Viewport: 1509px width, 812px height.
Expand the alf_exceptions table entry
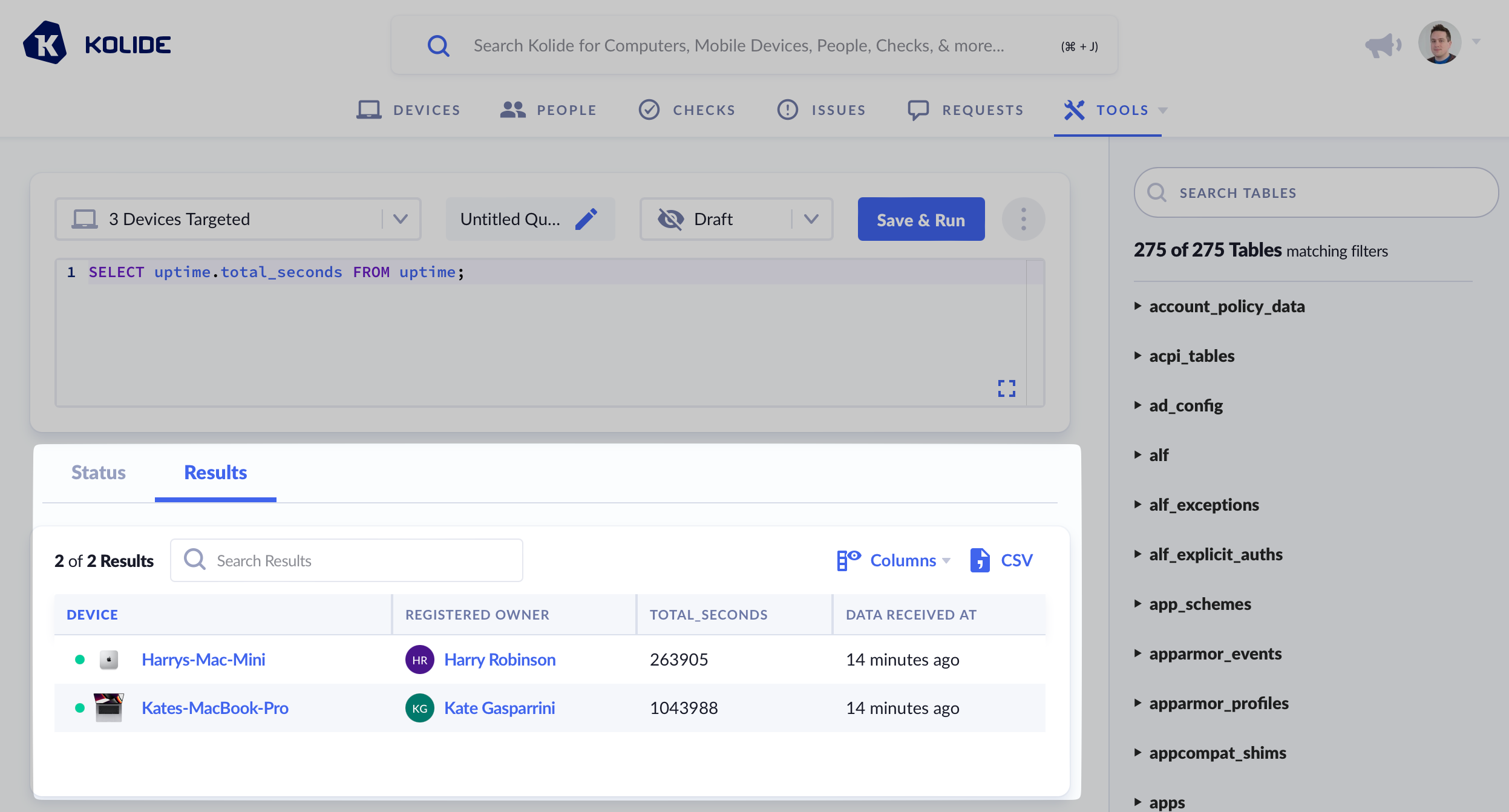[1203, 505]
